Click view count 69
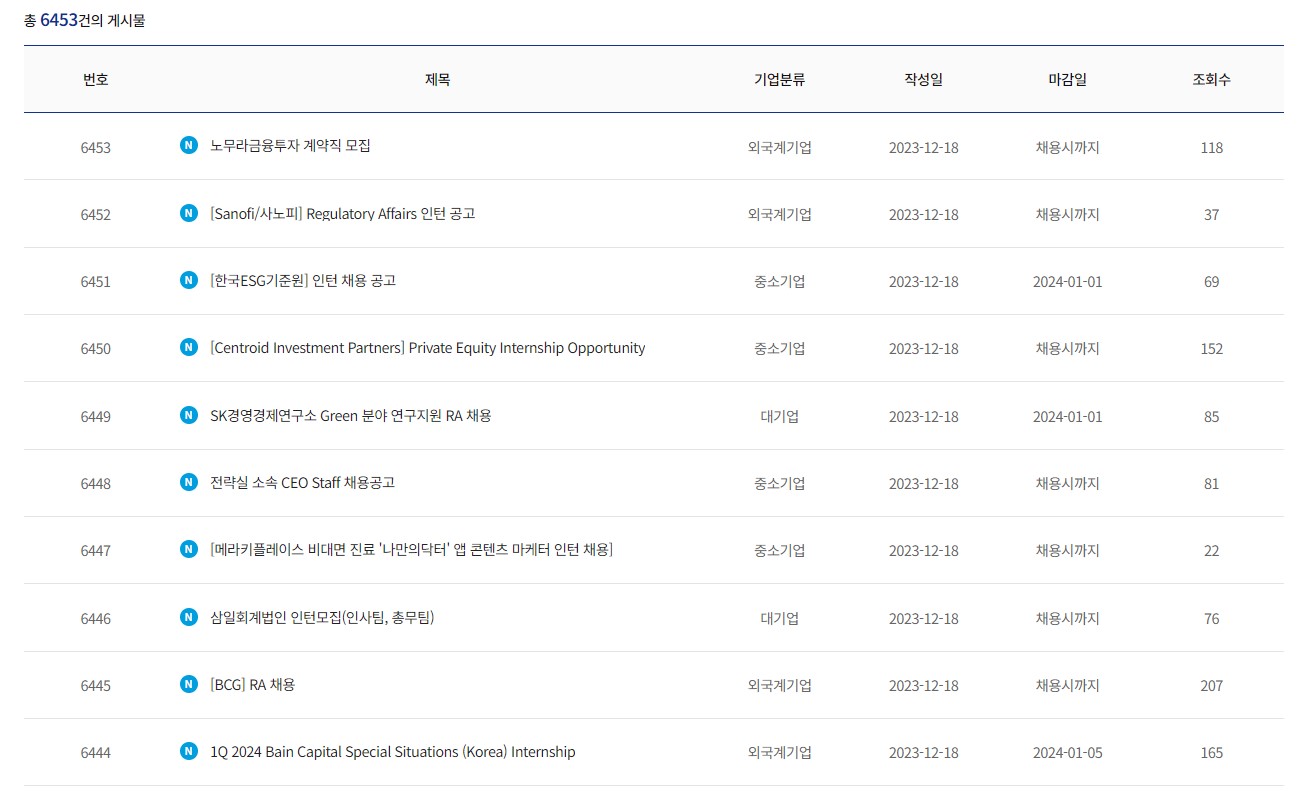This screenshot has width=1311, height=791. (1211, 282)
